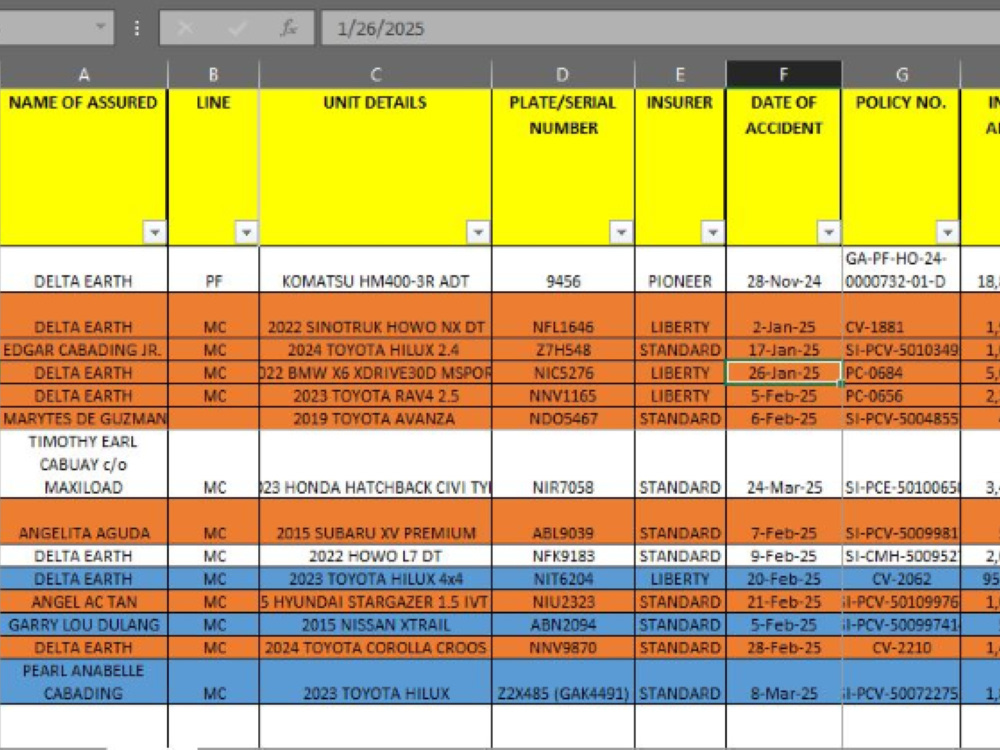Select the 21-Feb-25 date cell
Viewport: 1000px width, 750px height.
[x=784, y=601]
